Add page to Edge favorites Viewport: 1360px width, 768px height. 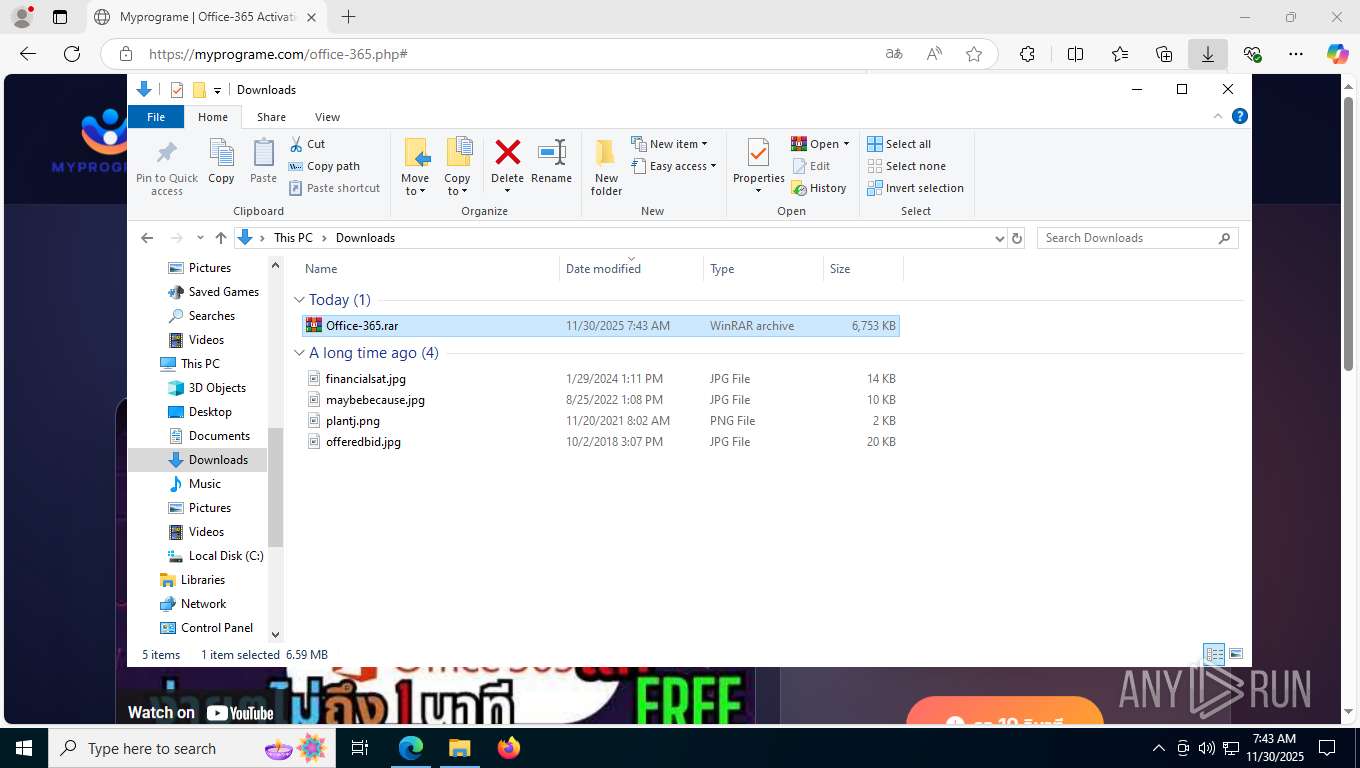point(974,54)
